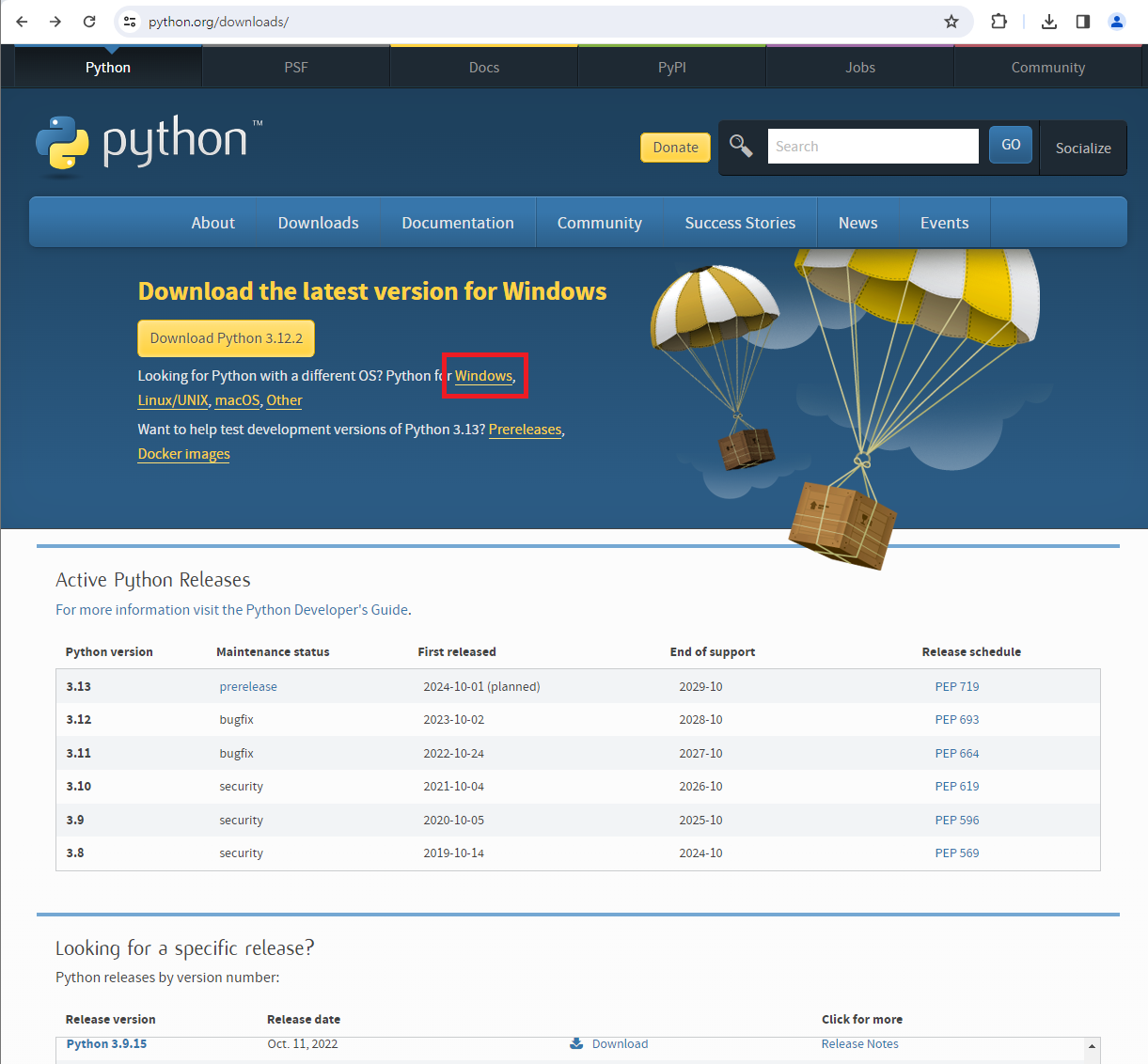Open the PEP 619 release schedule link
The width and height of the screenshot is (1148, 1064).
click(x=957, y=787)
